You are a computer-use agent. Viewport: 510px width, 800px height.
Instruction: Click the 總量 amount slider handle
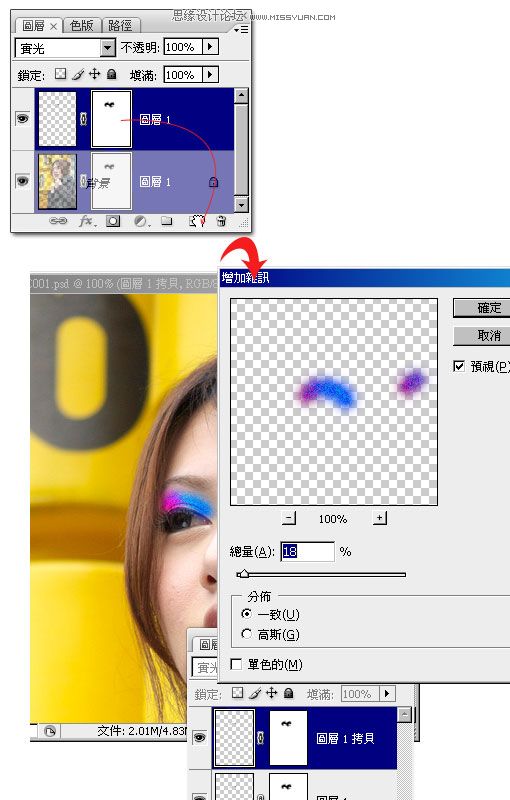pos(243,574)
